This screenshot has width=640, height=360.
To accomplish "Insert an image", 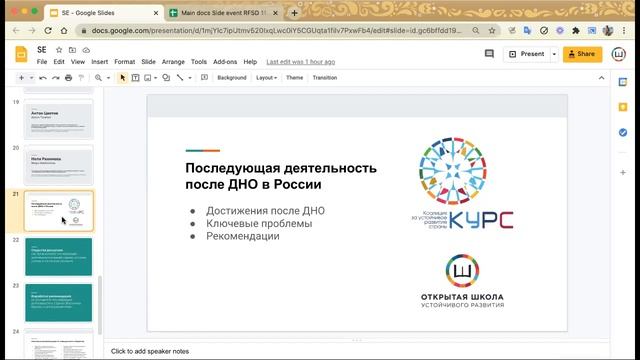I will pos(148,78).
